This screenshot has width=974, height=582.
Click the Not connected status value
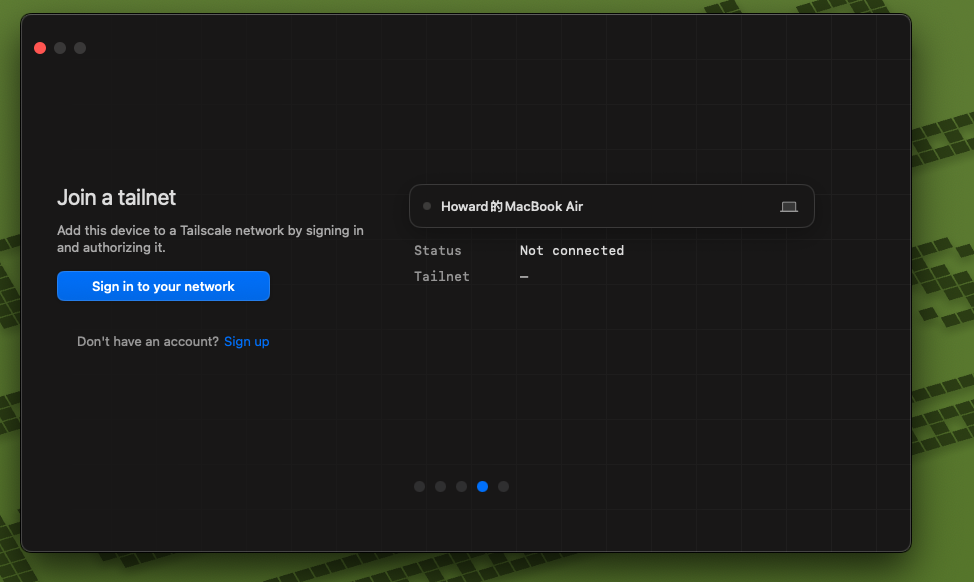pos(571,250)
